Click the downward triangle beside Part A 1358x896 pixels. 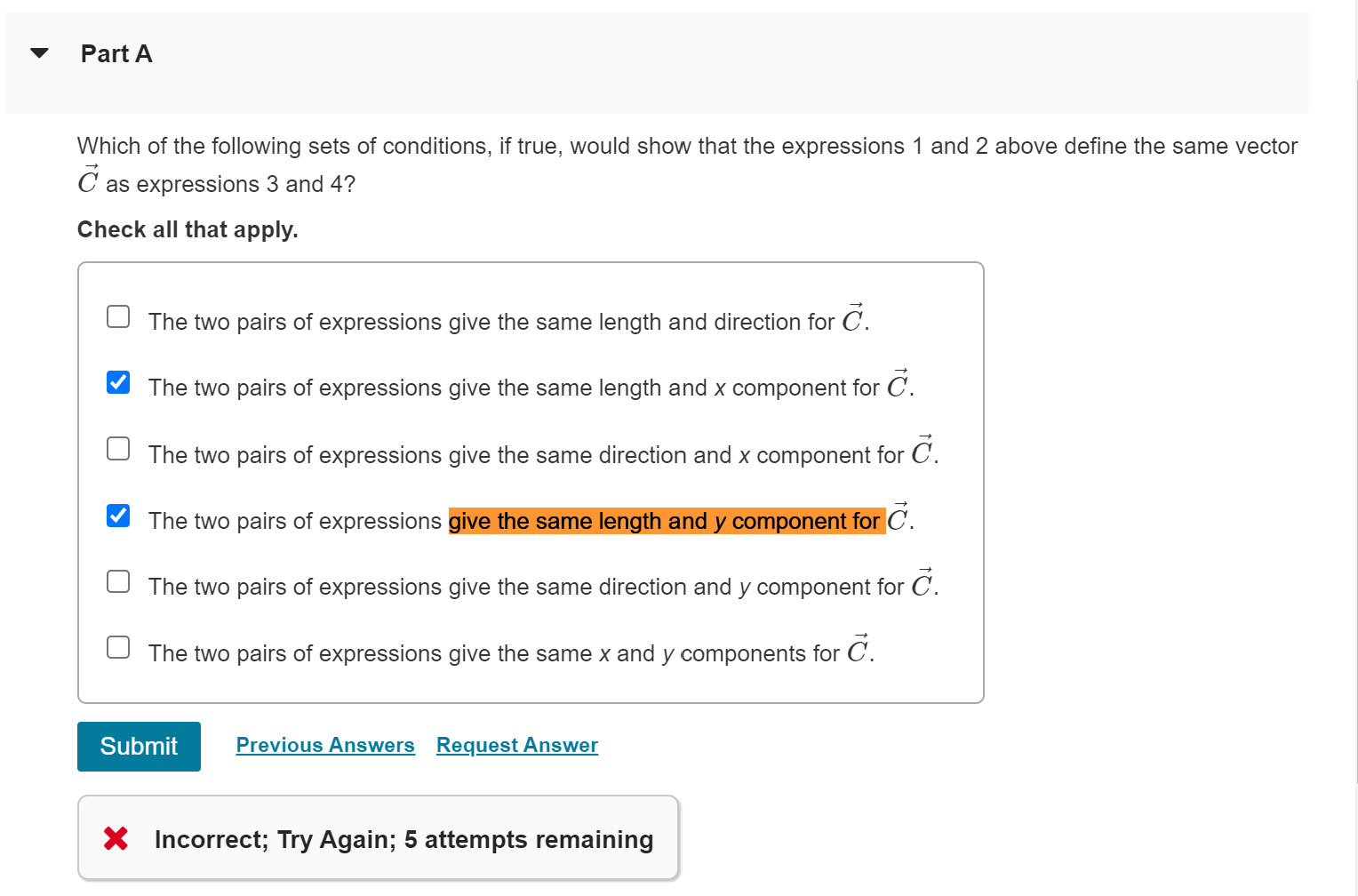click(39, 53)
